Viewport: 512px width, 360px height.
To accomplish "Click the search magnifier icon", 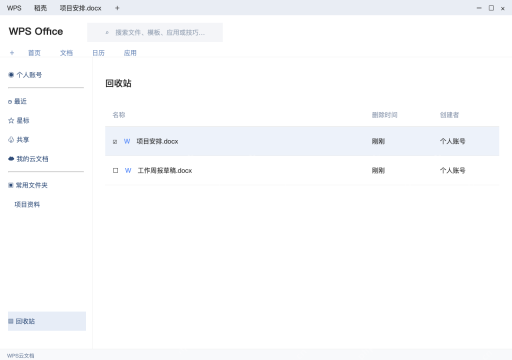I will (x=107, y=33).
